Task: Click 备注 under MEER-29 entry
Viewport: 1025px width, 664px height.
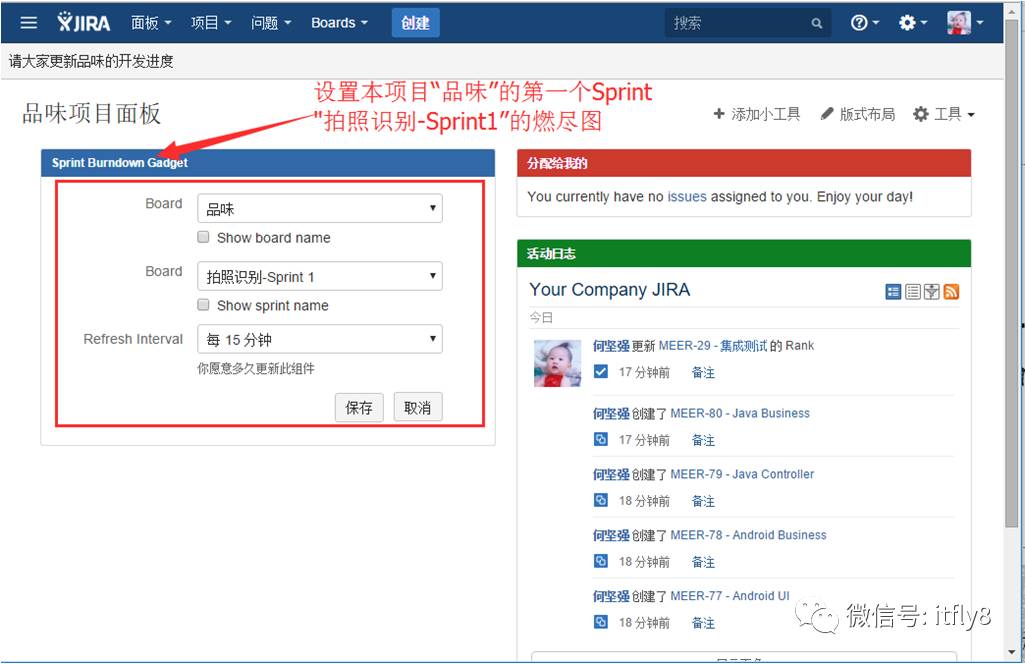Action: pos(703,373)
